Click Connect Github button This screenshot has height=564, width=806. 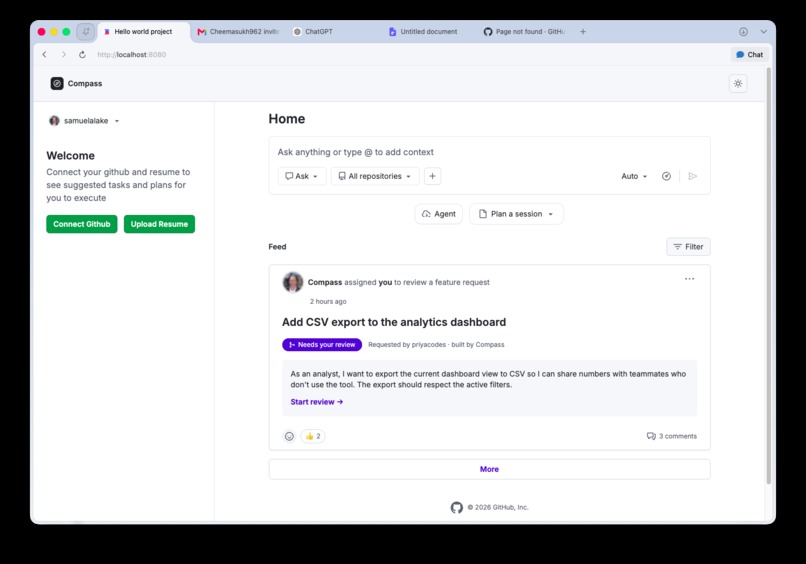(82, 224)
